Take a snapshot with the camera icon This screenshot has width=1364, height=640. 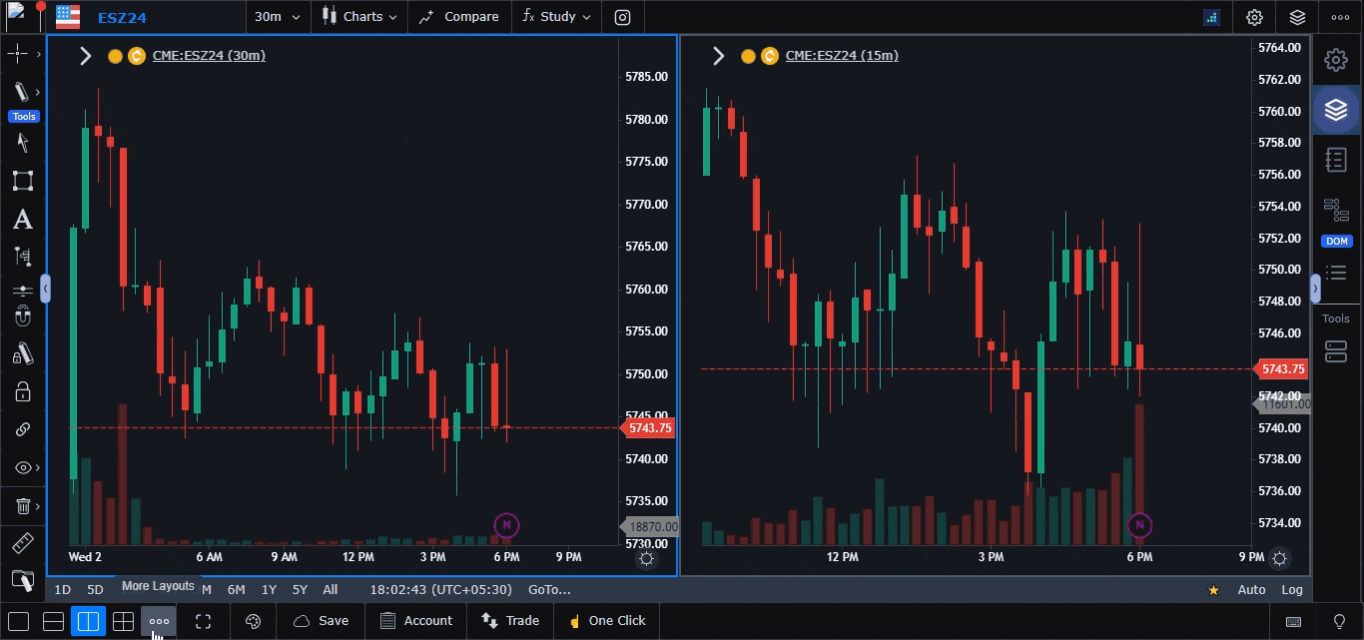(623, 17)
